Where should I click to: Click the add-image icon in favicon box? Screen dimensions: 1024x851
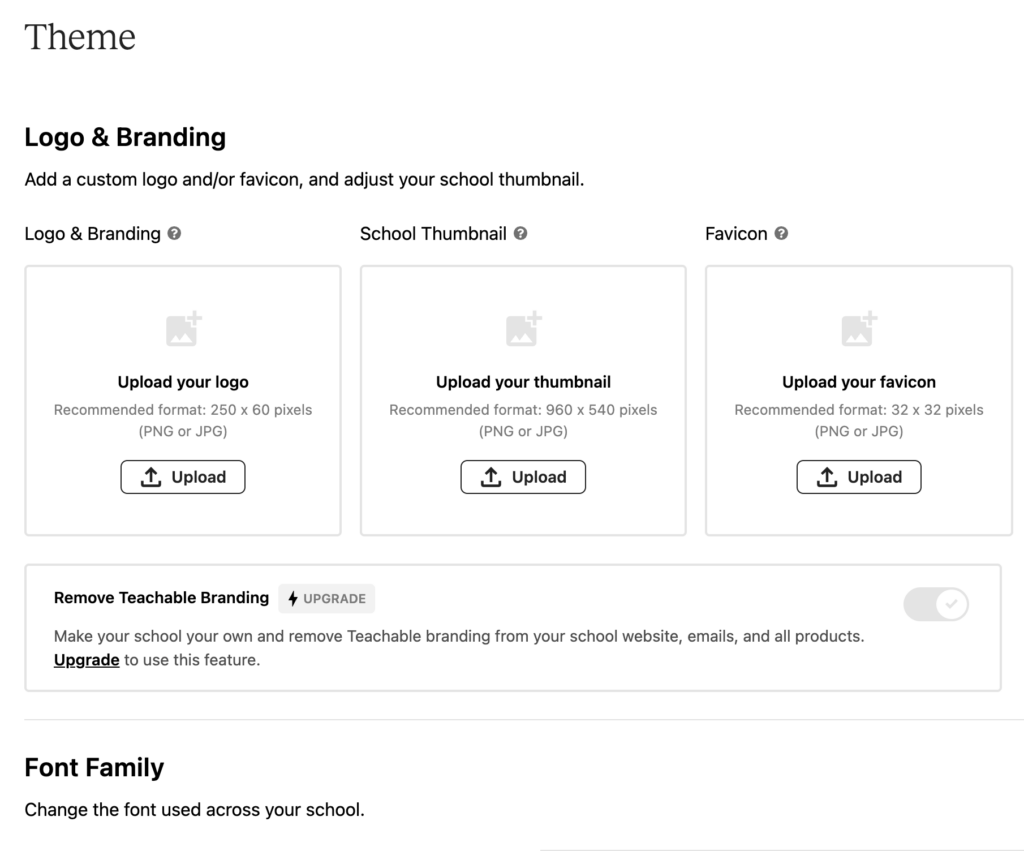(859, 329)
